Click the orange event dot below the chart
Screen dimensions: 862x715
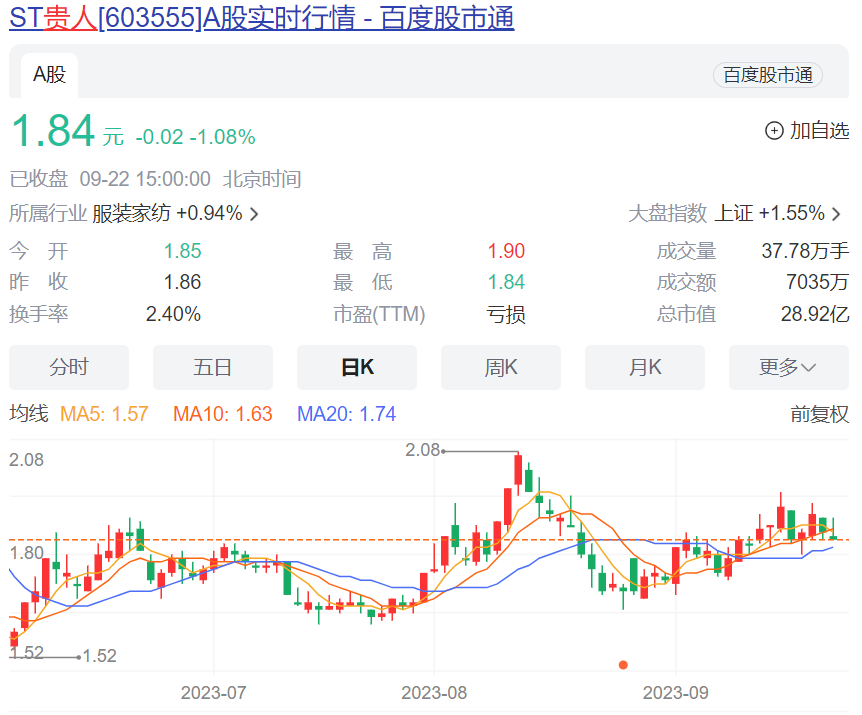click(x=623, y=665)
